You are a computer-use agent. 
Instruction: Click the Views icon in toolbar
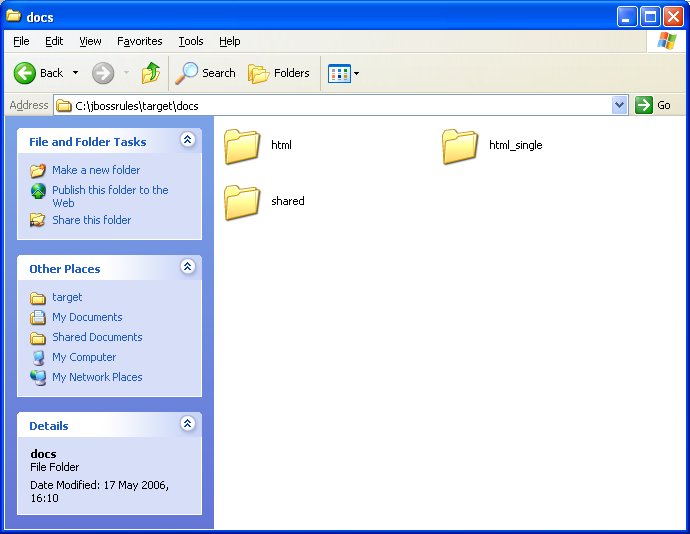click(339, 74)
